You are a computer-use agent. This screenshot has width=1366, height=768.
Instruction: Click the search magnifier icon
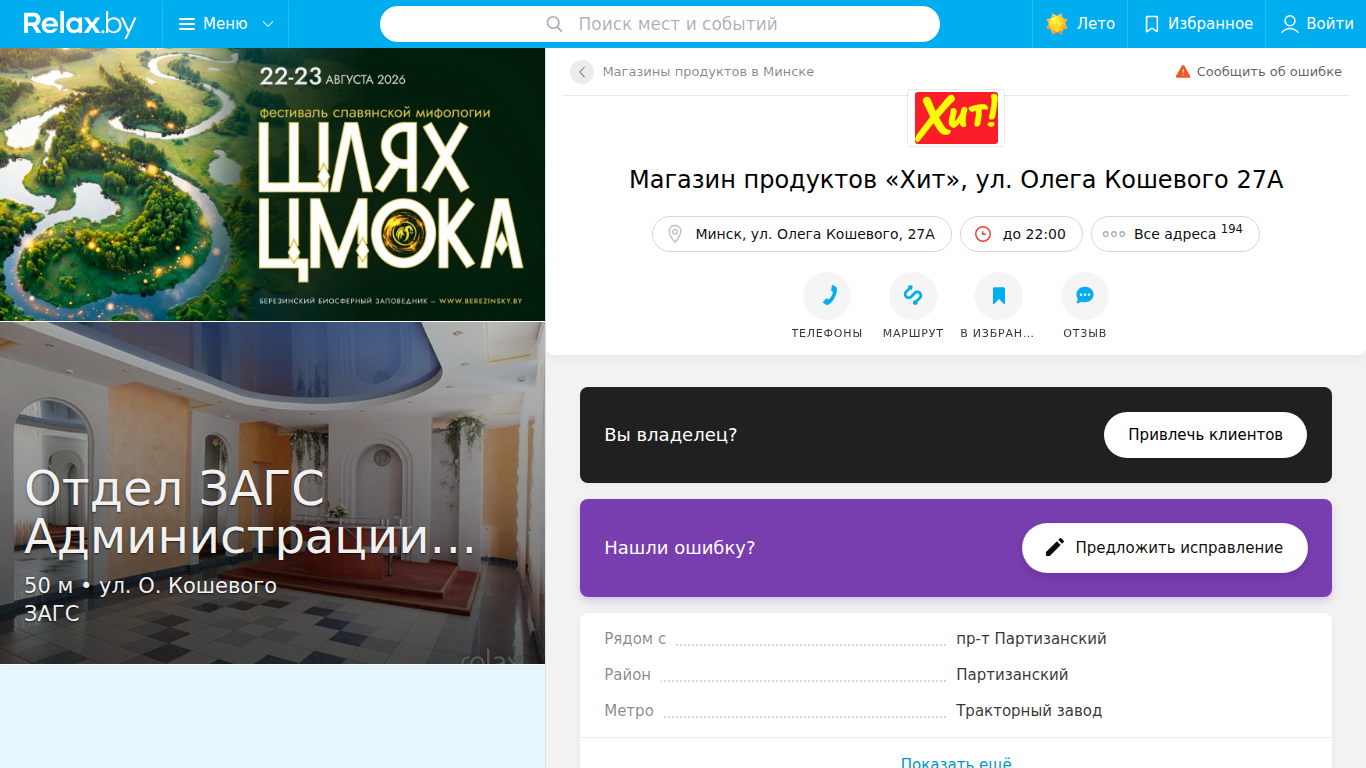[555, 24]
